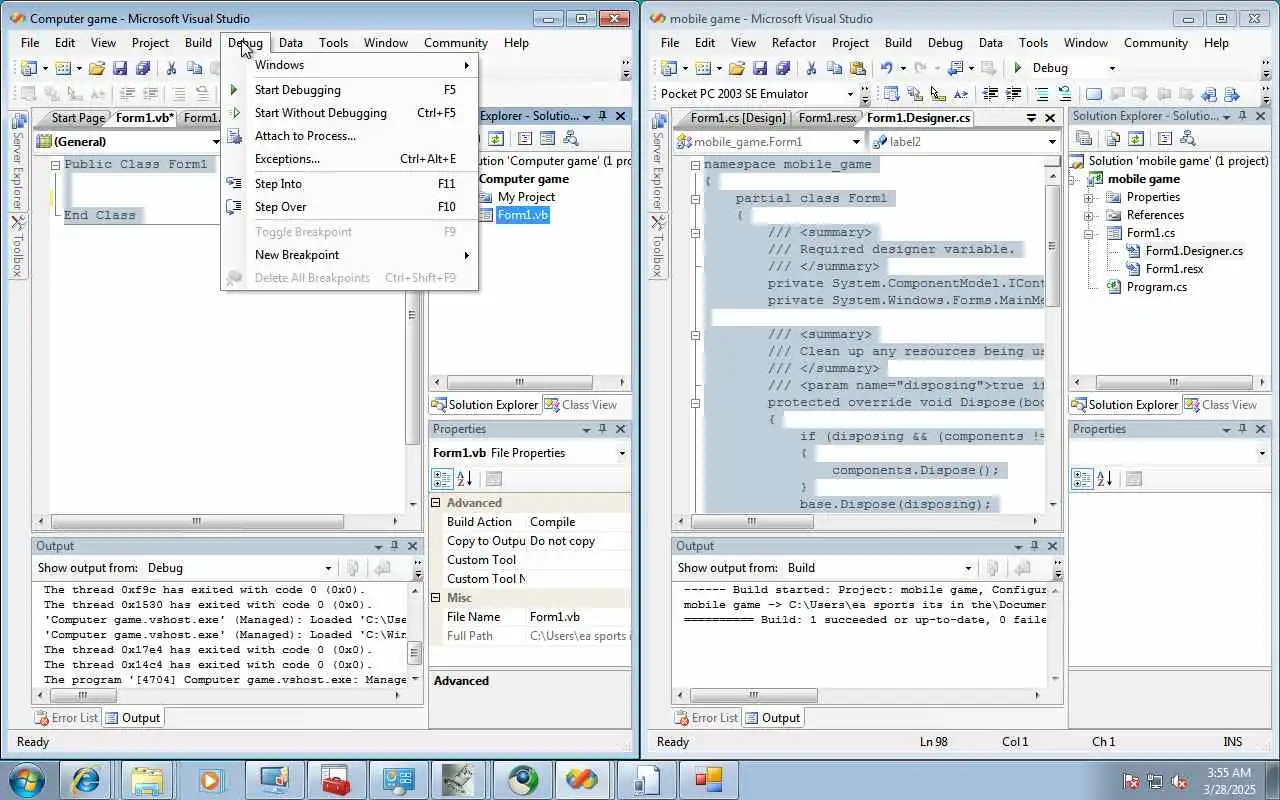Image resolution: width=1280 pixels, height=800 pixels.
Task: Select Program.cs in mobile game Solution Explorer
Action: pyautogui.click(x=1157, y=287)
